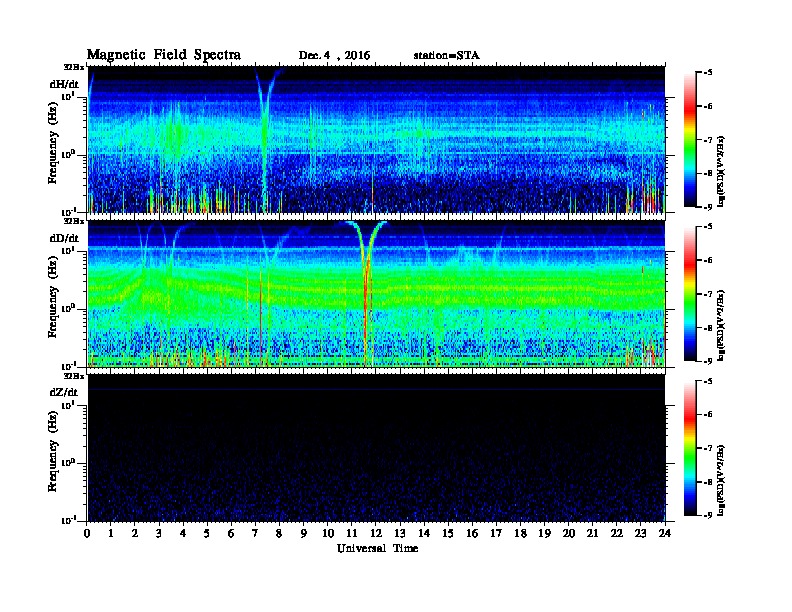Viewport: 792px width, 612px height.
Task: Select the "Dec. 4, 2016" date text
Action: tap(334, 56)
